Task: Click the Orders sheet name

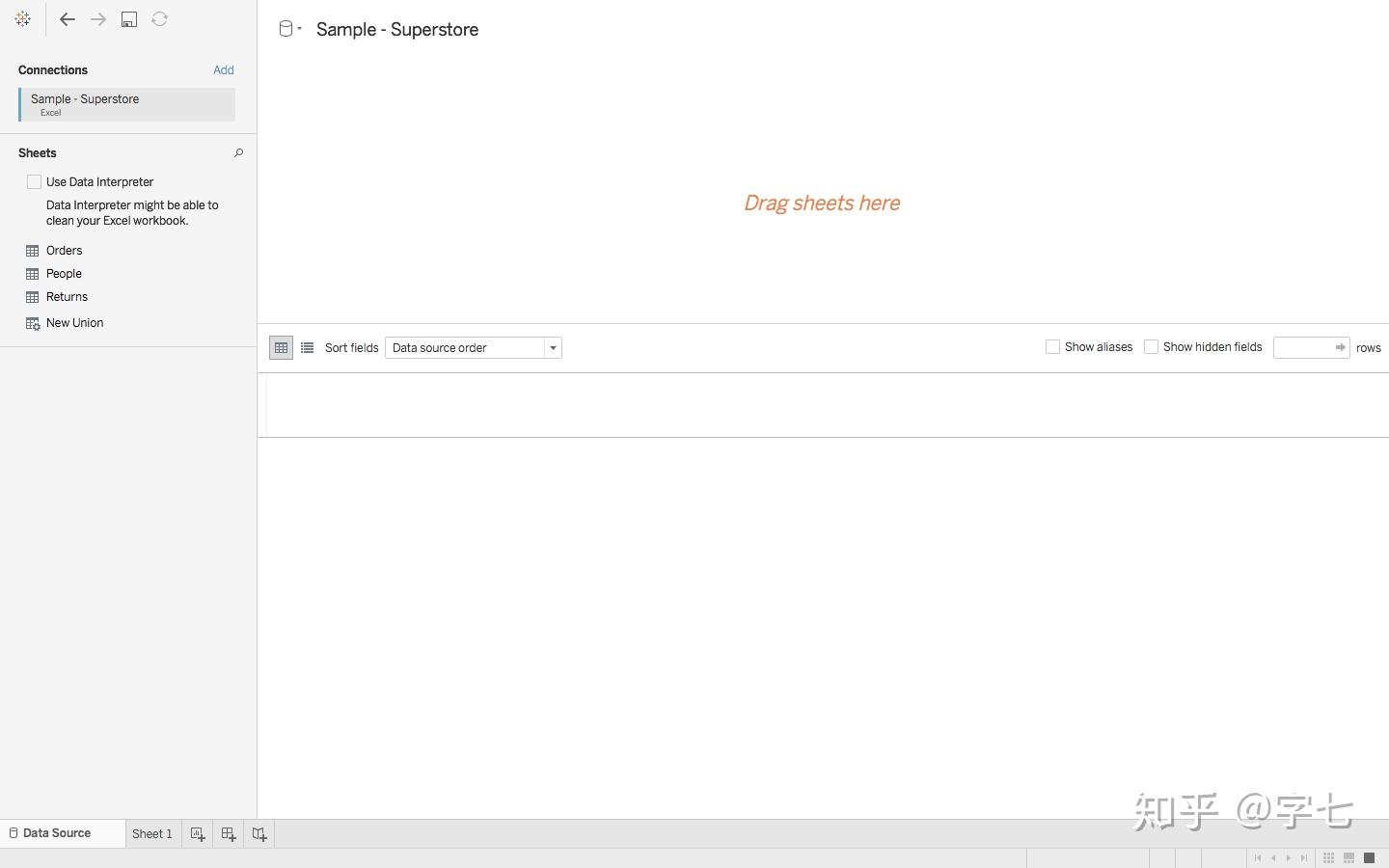Action: click(65, 251)
